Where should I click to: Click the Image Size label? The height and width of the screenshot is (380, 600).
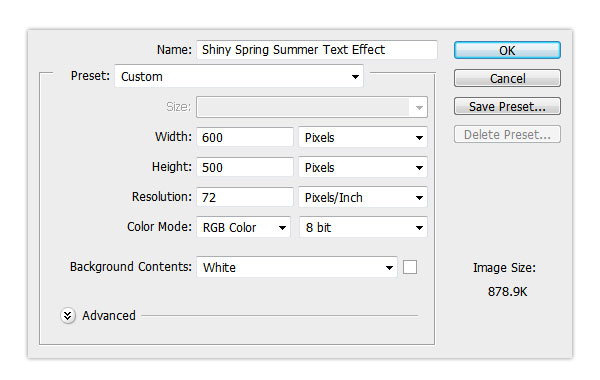tap(504, 267)
